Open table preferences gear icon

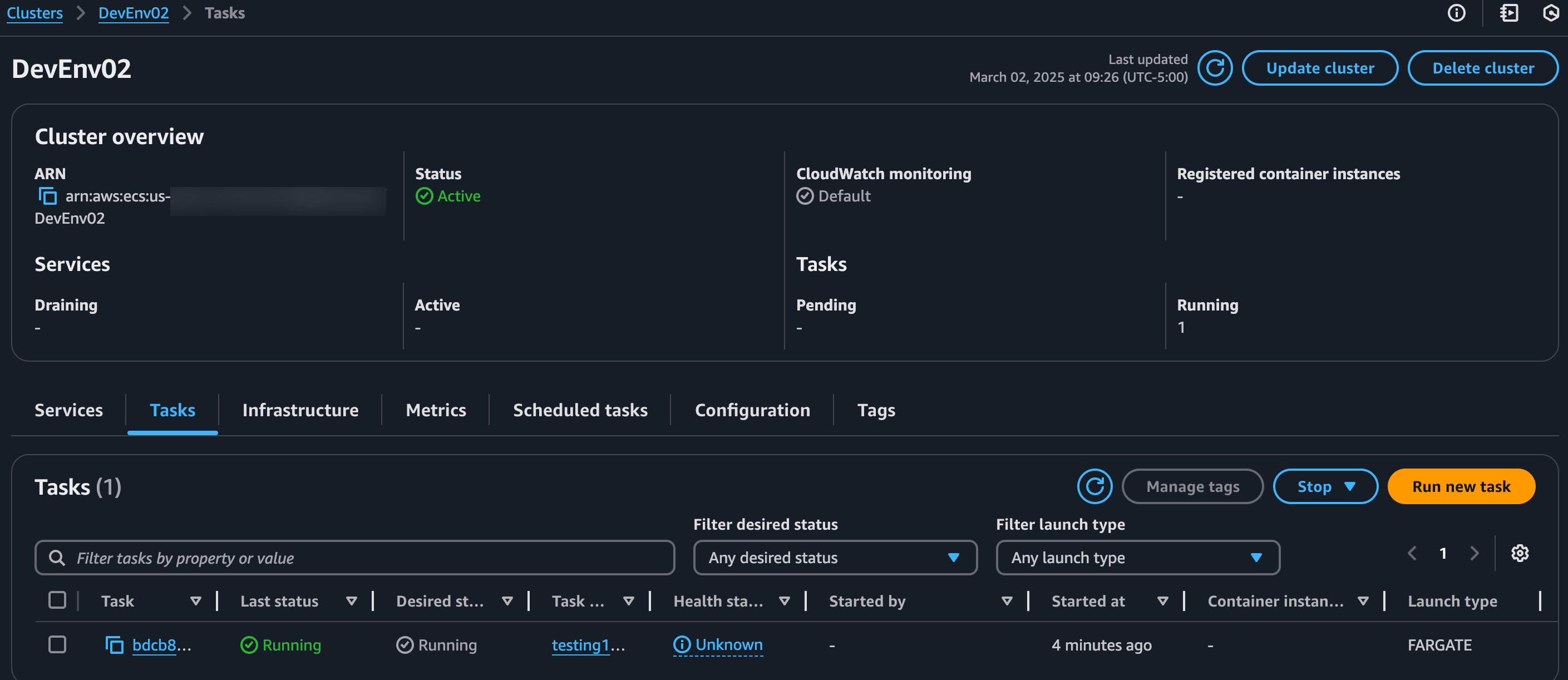[1519, 553]
